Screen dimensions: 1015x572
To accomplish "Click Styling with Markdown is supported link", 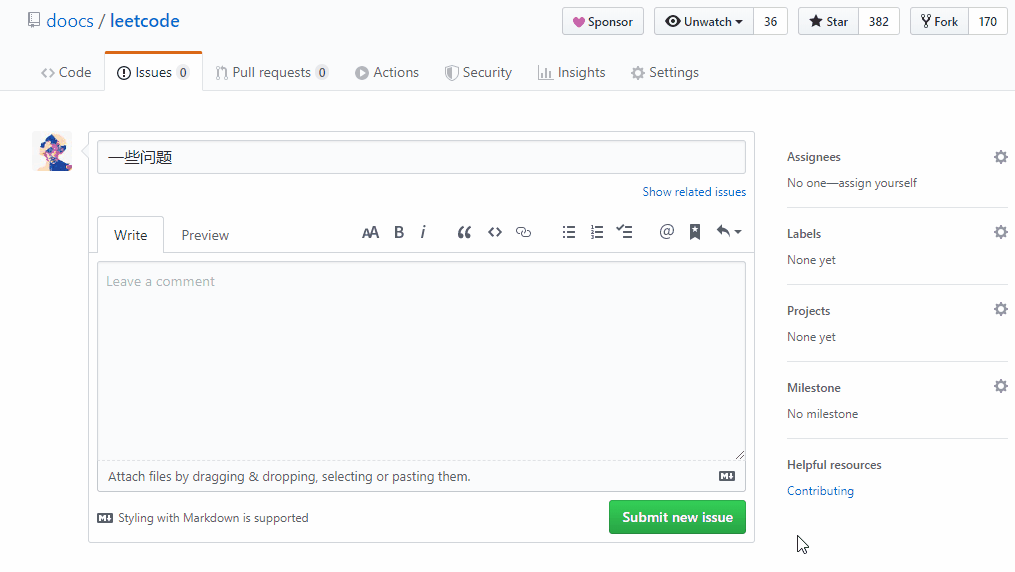I will (x=213, y=518).
